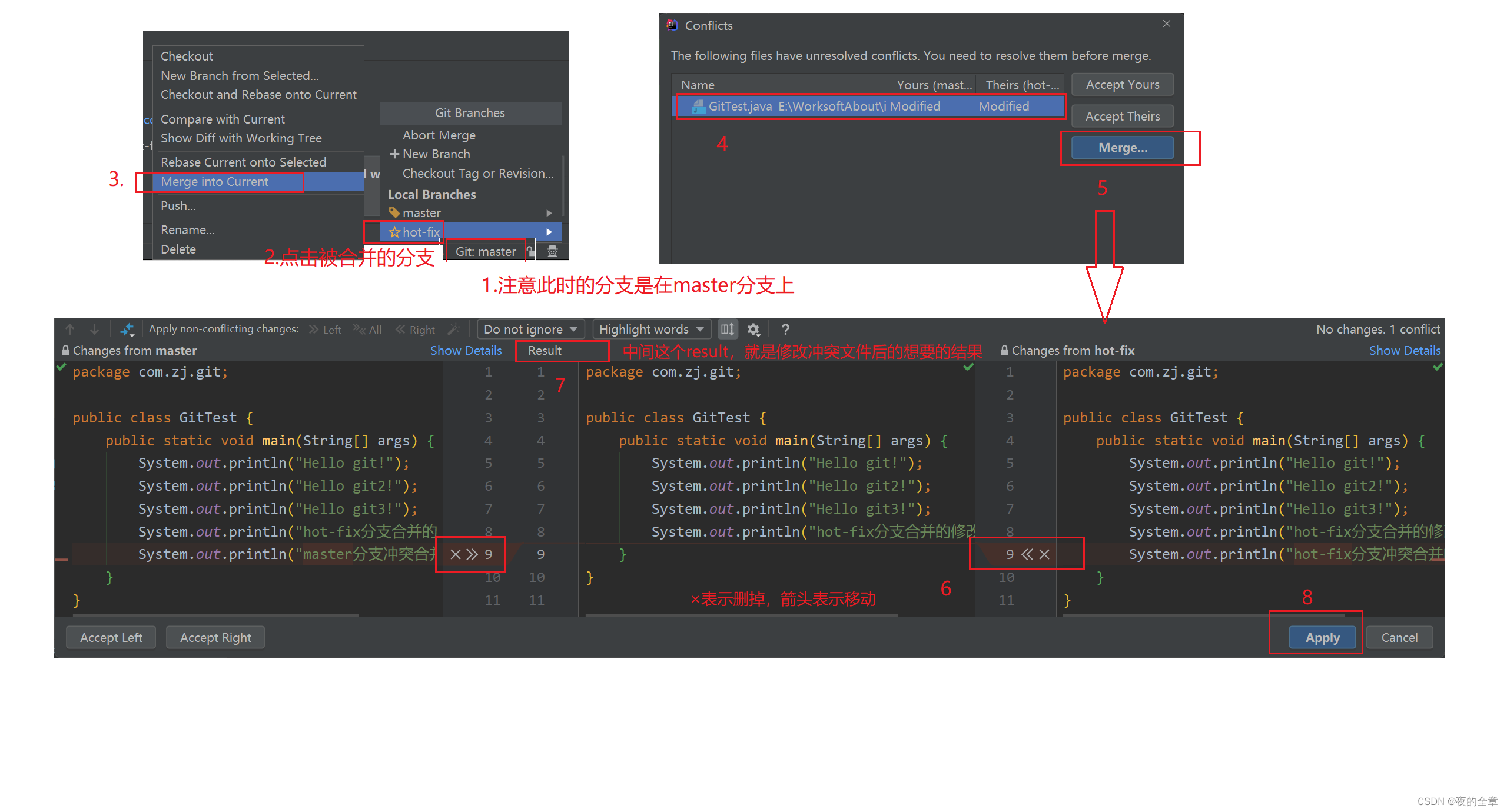Click the compare/swap sides icon in toolbar
Screen dimensions: 1507x812
pyautogui.click(x=127, y=330)
